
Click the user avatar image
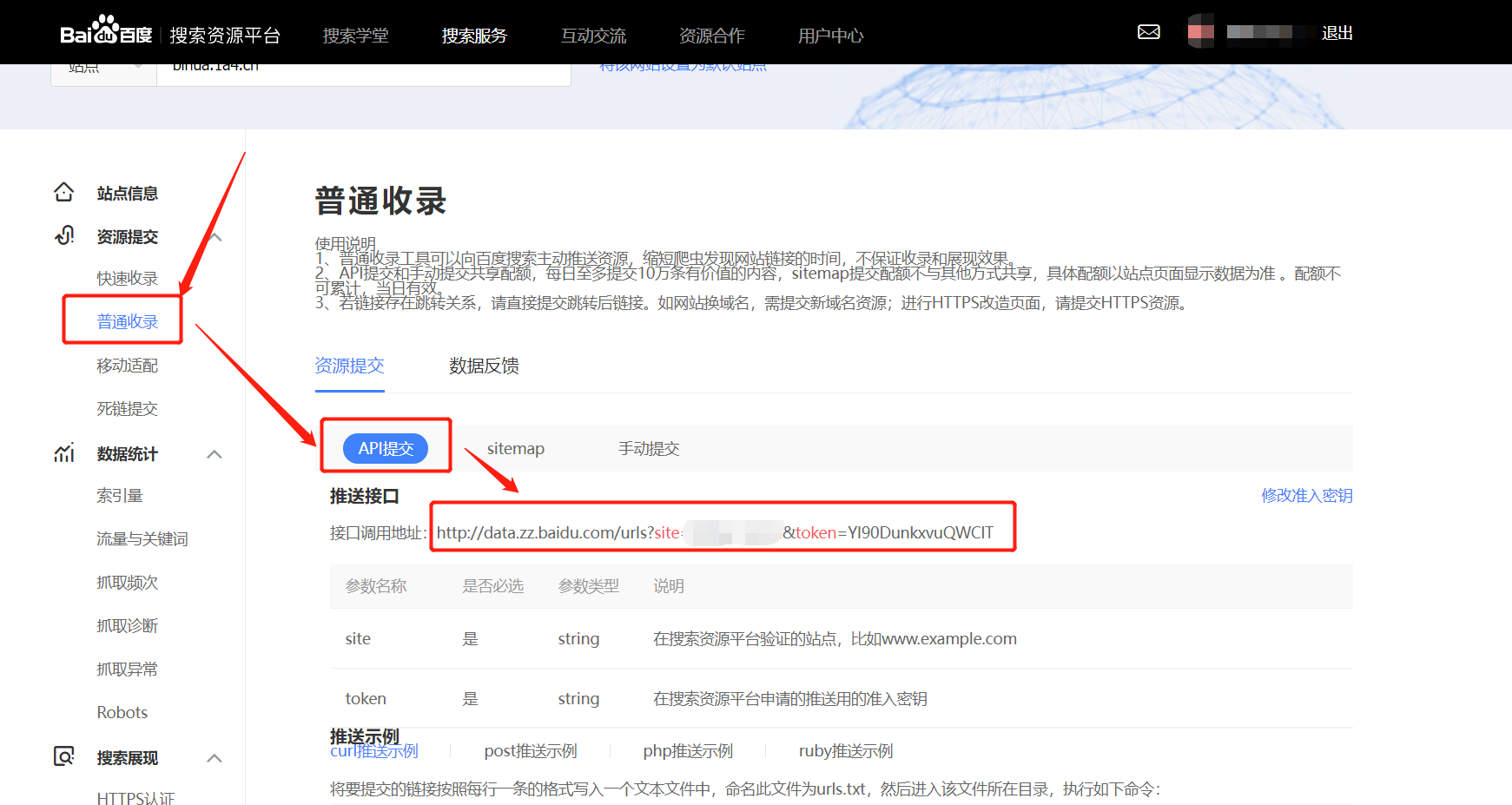click(1200, 32)
